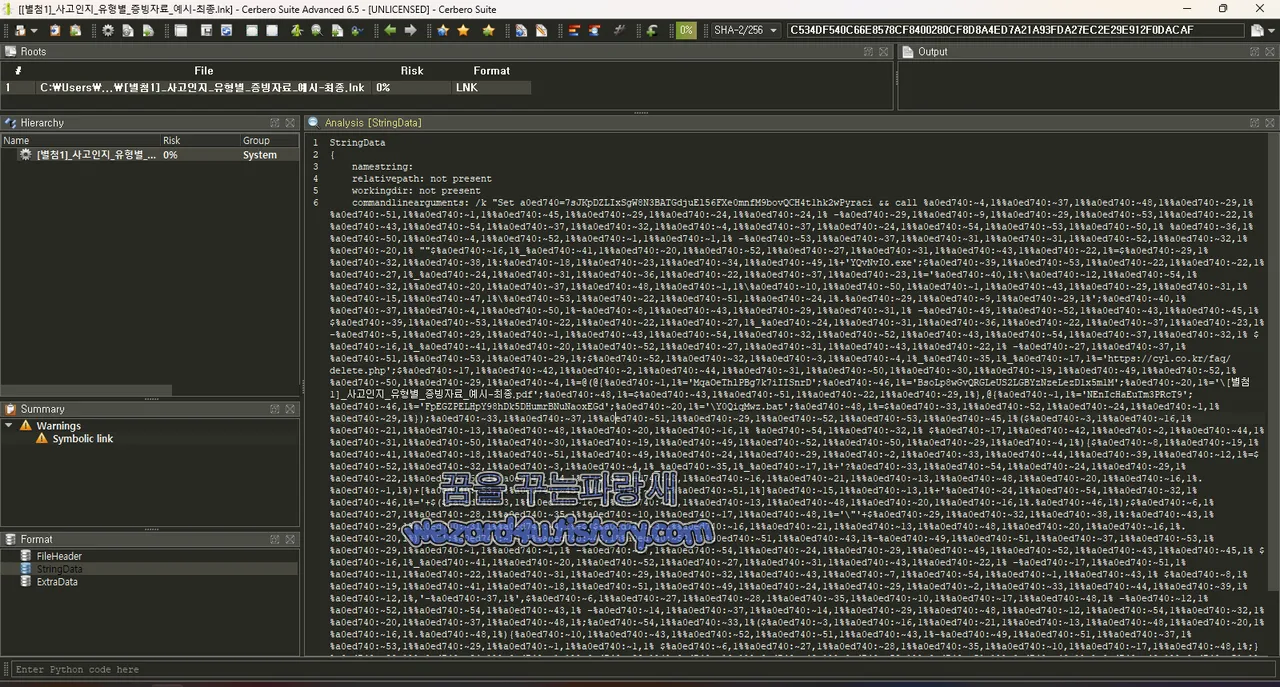Viewport: 1280px width, 687px height.
Task: Click the magnifier search icon in toolbar
Action: point(316,31)
